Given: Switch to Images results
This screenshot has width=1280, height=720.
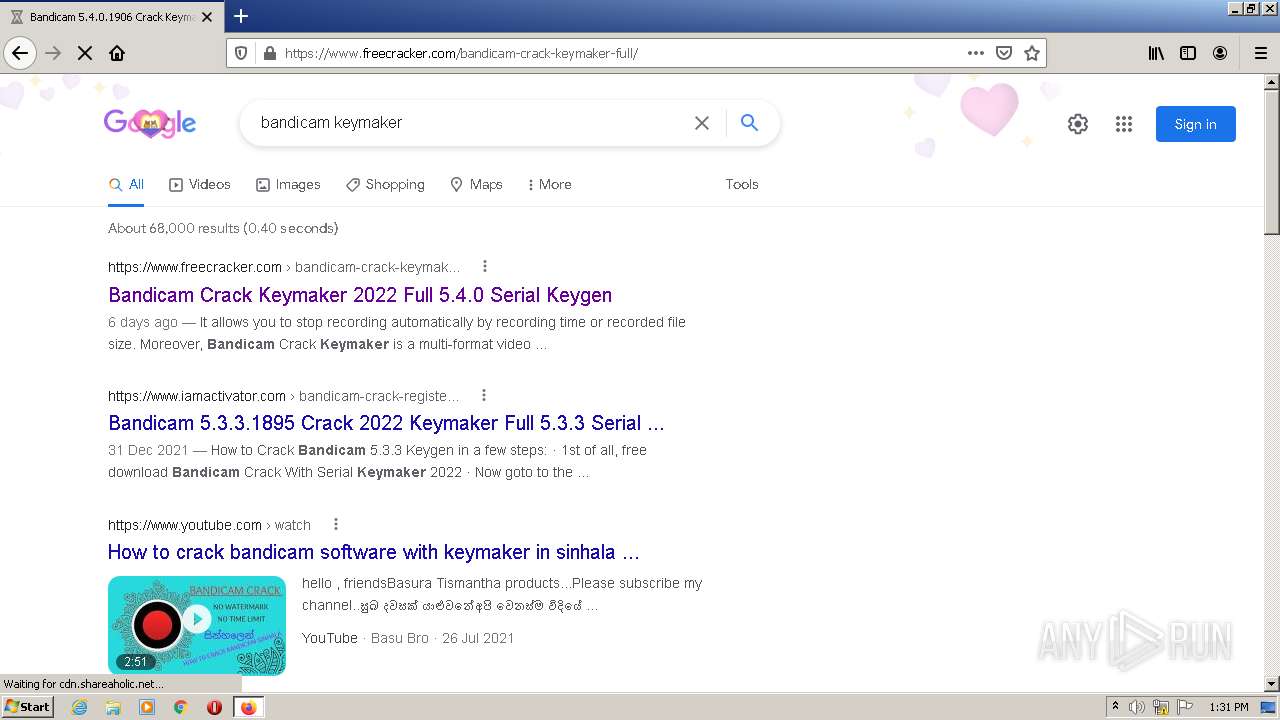Looking at the screenshot, I should point(288,184).
